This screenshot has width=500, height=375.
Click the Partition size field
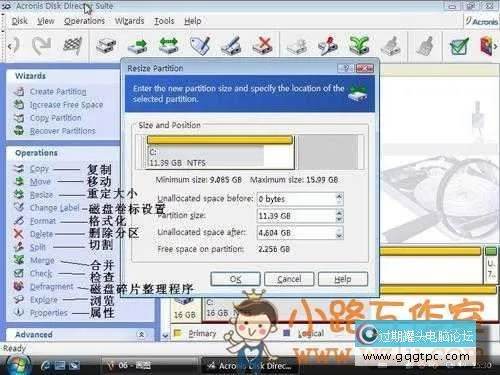[297, 216]
